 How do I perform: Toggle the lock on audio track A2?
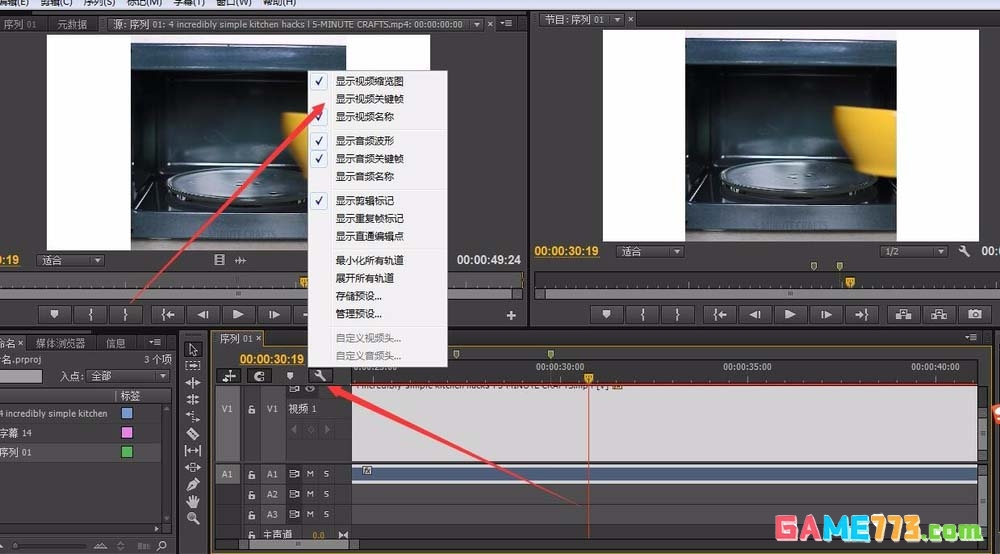tap(252, 495)
